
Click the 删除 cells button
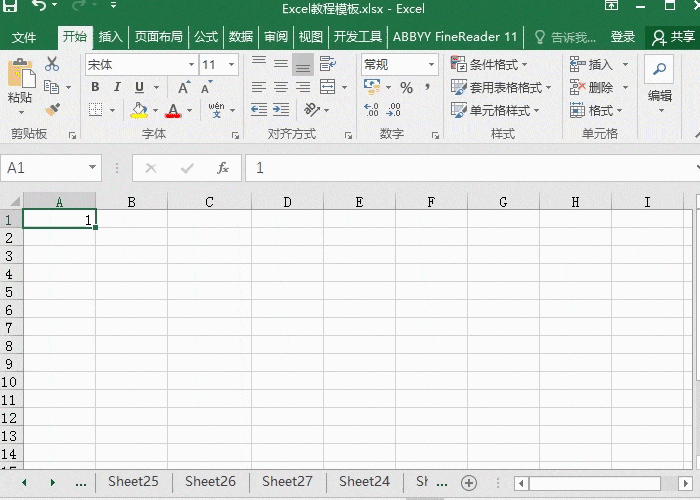[592, 87]
